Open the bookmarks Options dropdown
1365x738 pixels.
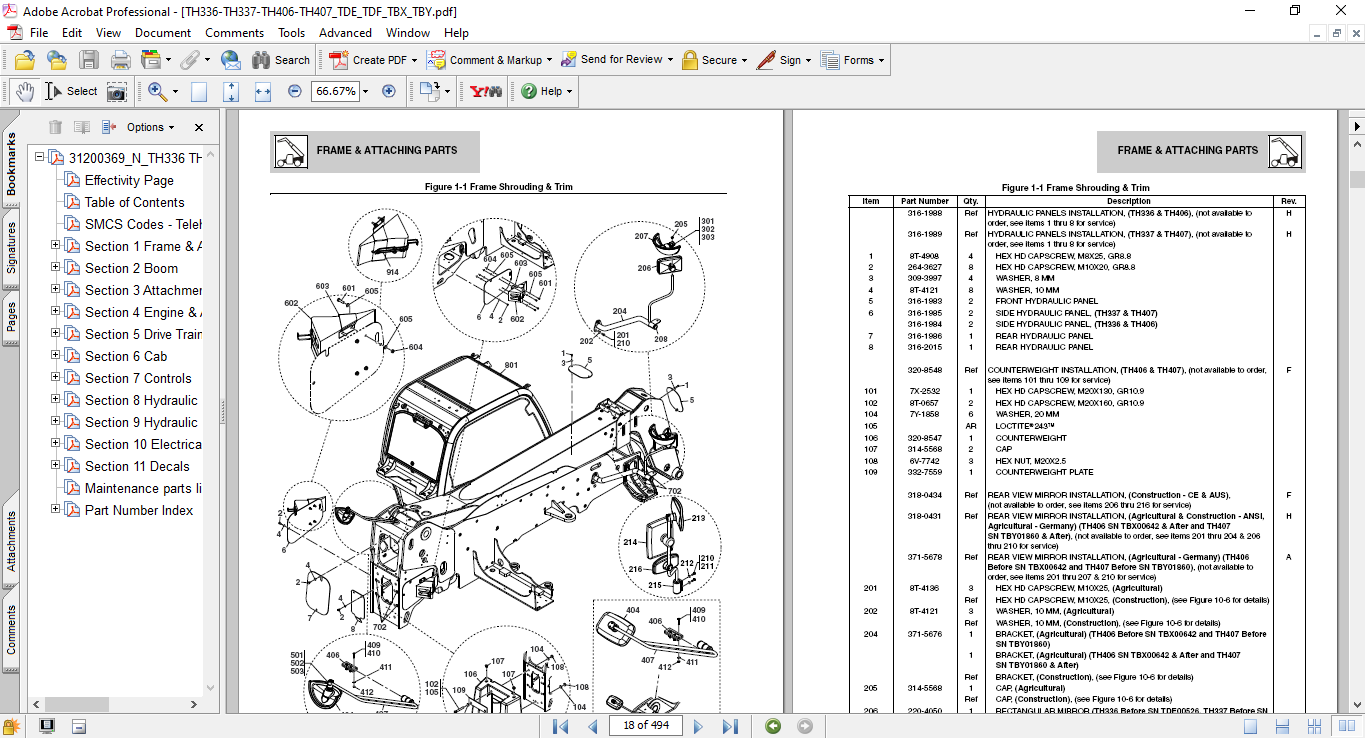150,127
